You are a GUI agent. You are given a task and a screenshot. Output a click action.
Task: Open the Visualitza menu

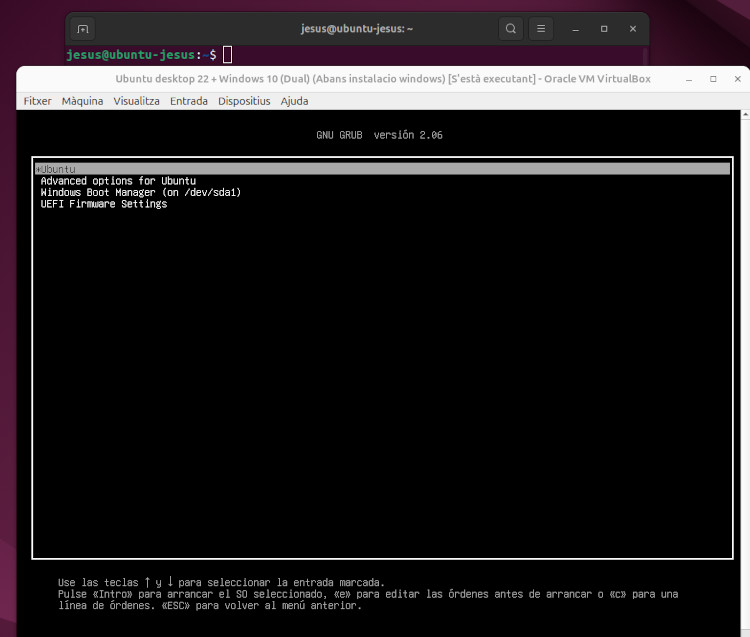(x=136, y=101)
